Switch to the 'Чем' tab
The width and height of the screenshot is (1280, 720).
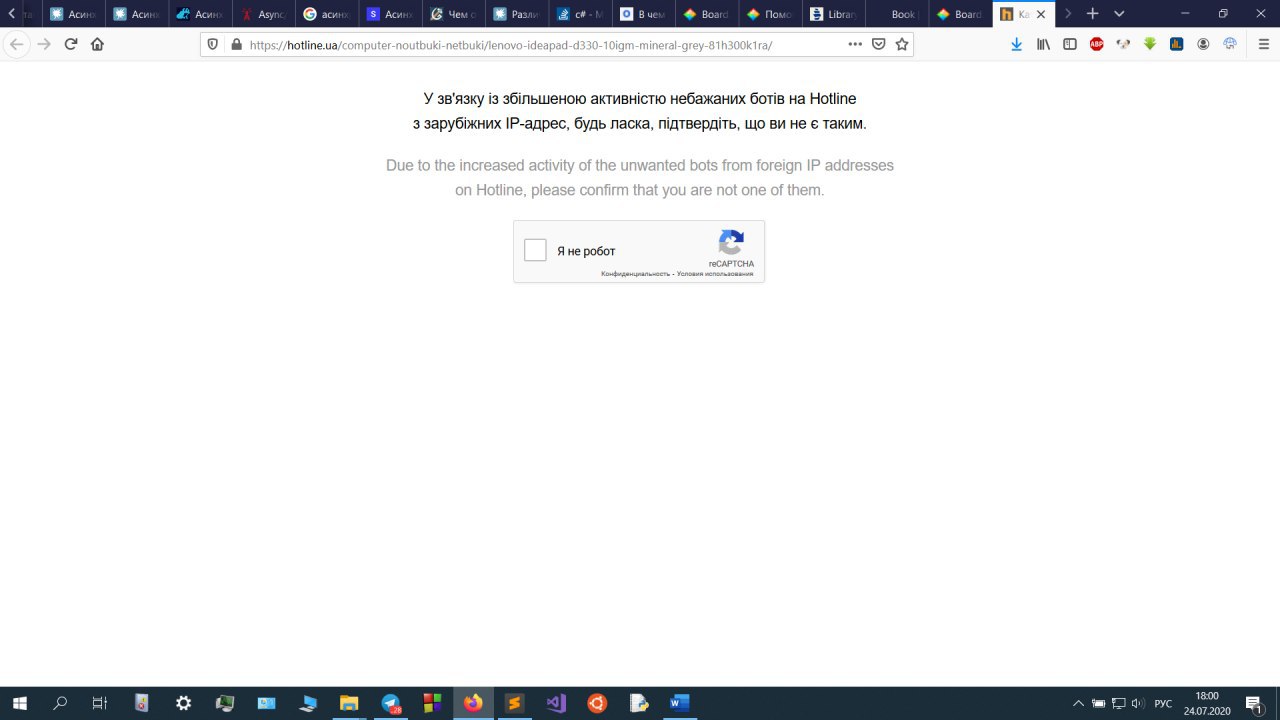pos(456,14)
